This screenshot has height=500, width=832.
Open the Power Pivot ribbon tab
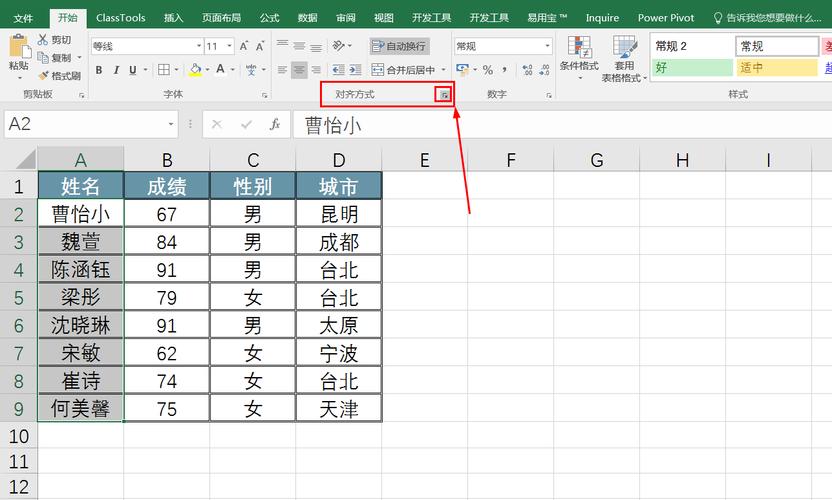(x=666, y=17)
